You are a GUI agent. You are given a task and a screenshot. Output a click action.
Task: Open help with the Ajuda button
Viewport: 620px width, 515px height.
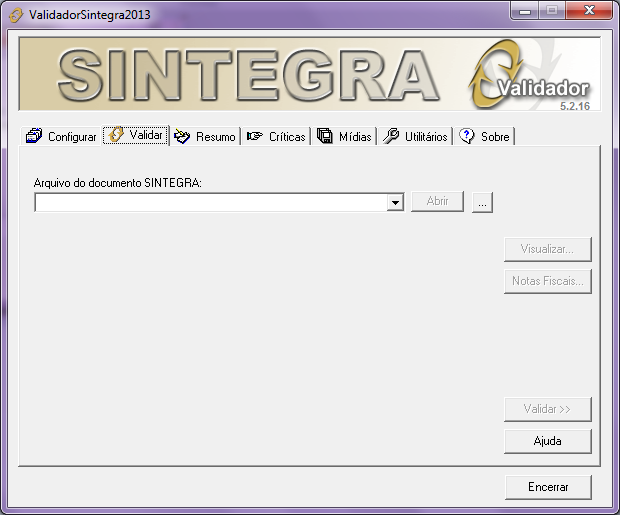coord(547,441)
